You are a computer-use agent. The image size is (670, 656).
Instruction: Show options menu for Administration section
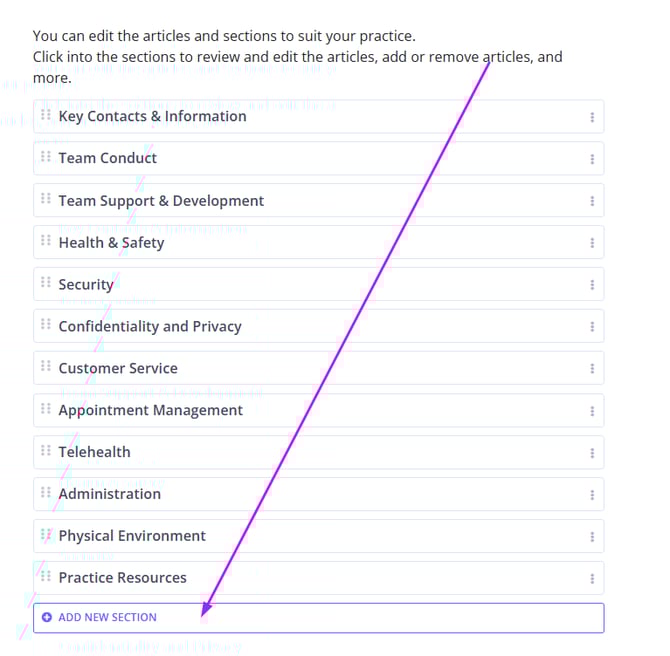(592, 495)
